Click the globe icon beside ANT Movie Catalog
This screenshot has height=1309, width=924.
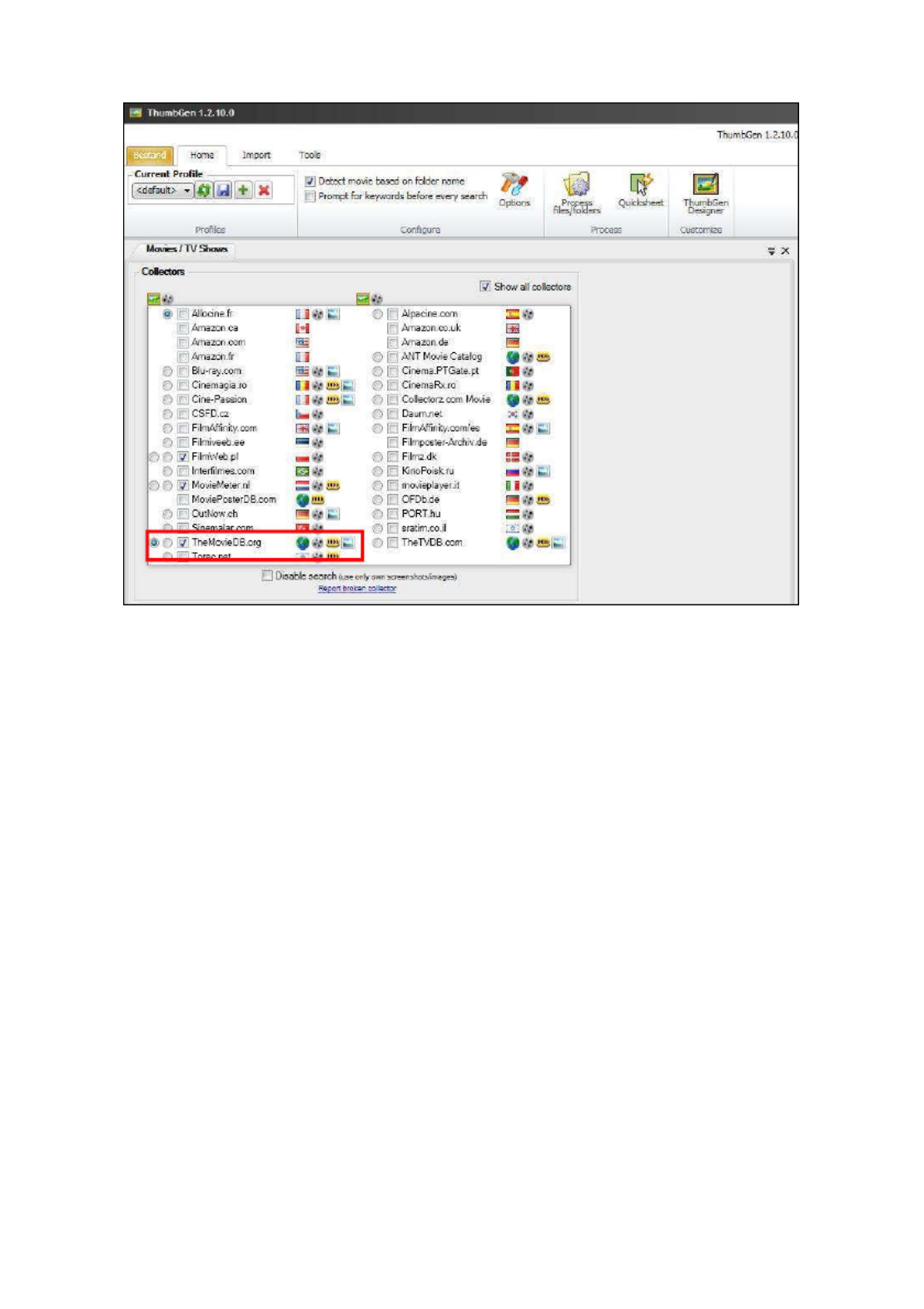[x=513, y=357]
